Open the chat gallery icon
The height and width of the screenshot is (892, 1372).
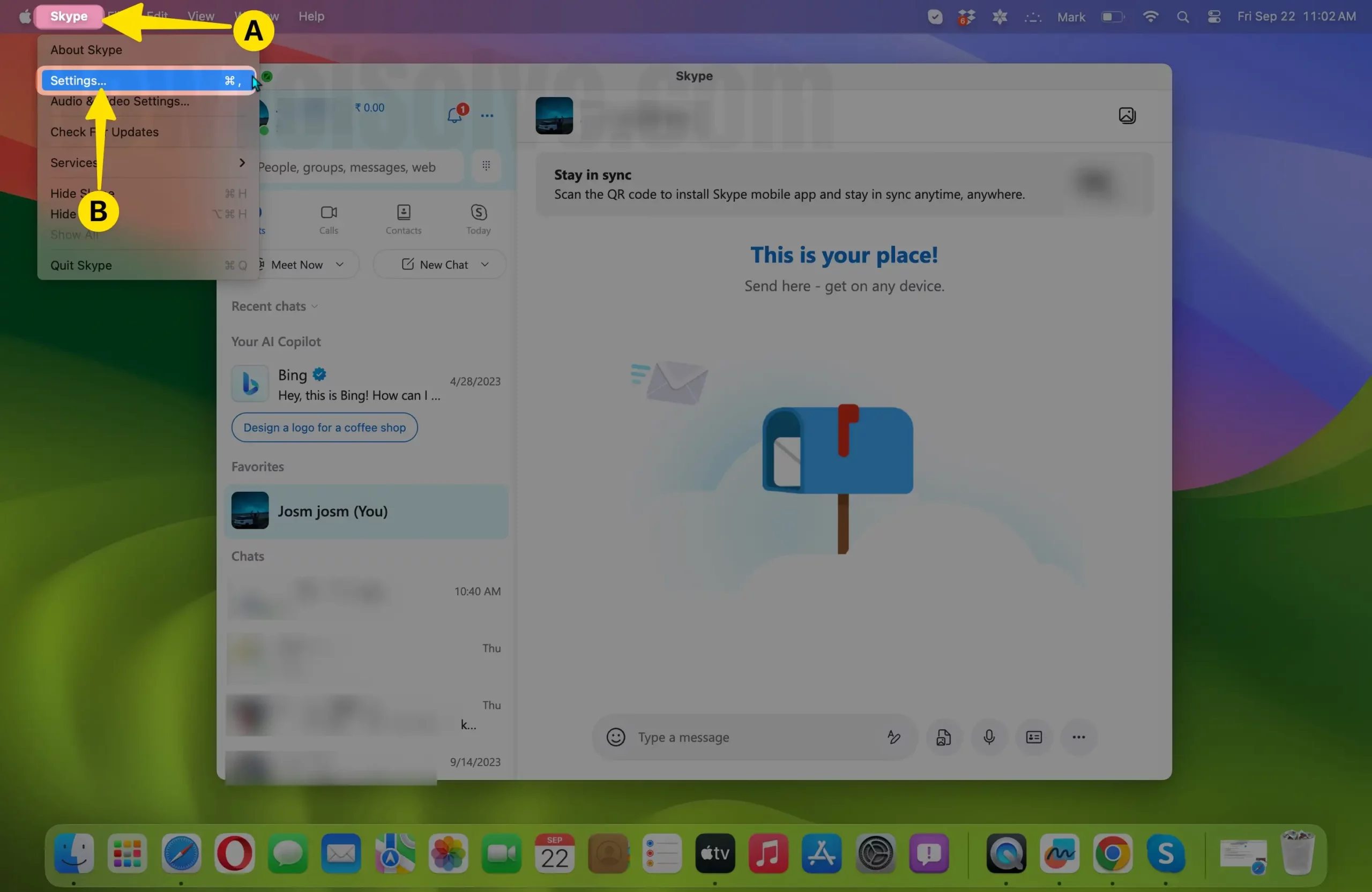tap(1127, 115)
